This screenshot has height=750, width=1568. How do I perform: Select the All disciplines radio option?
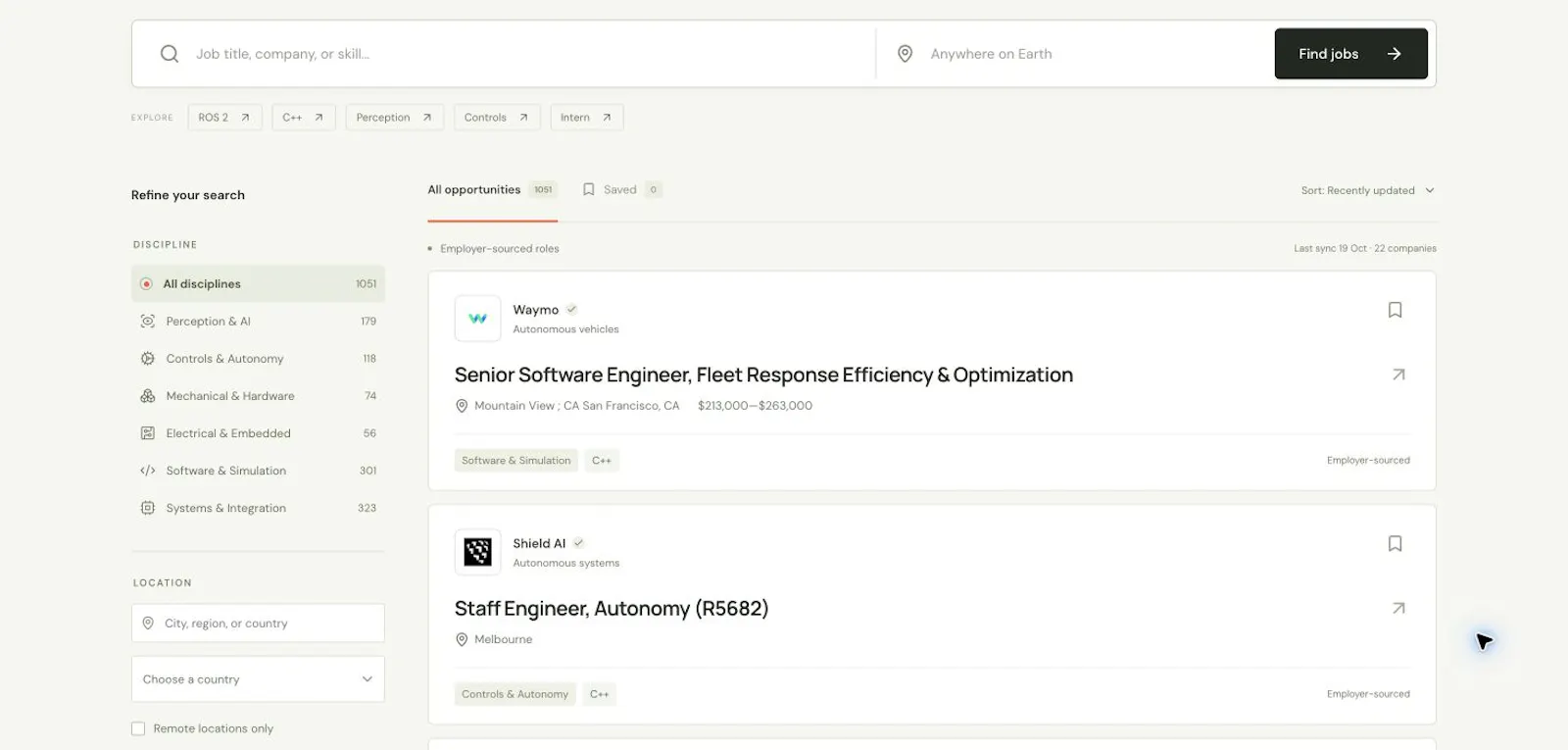pyautogui.click(x=258, y=284)
